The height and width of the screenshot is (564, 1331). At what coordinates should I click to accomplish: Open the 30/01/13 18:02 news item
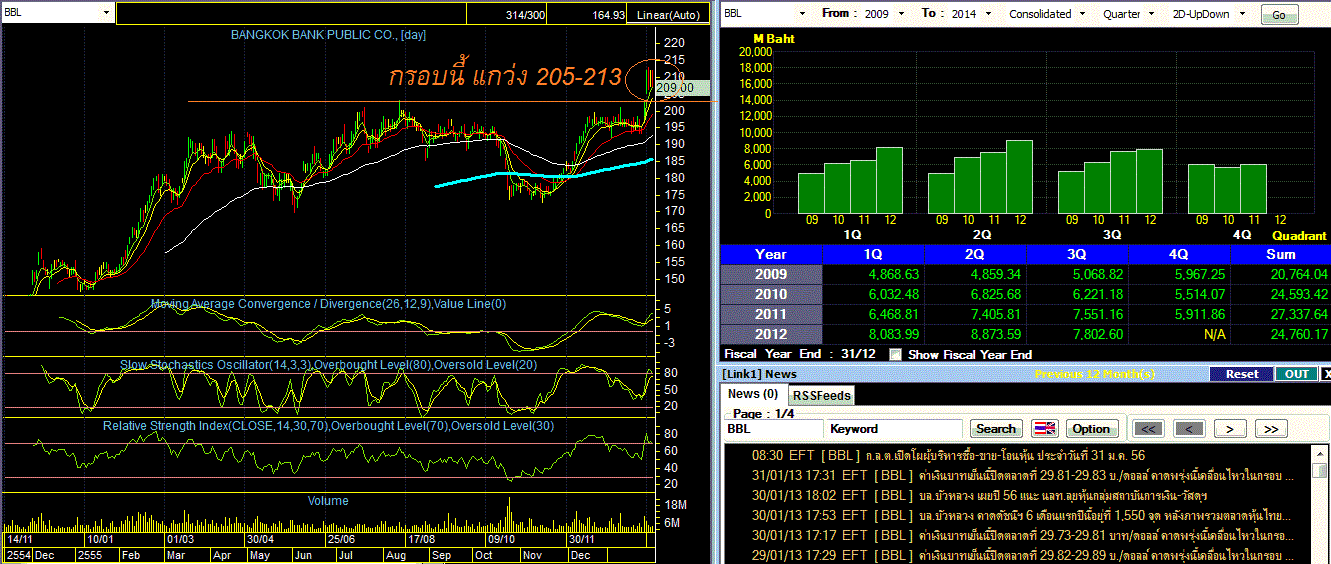pyautogui.click(x=1018, y=495)
